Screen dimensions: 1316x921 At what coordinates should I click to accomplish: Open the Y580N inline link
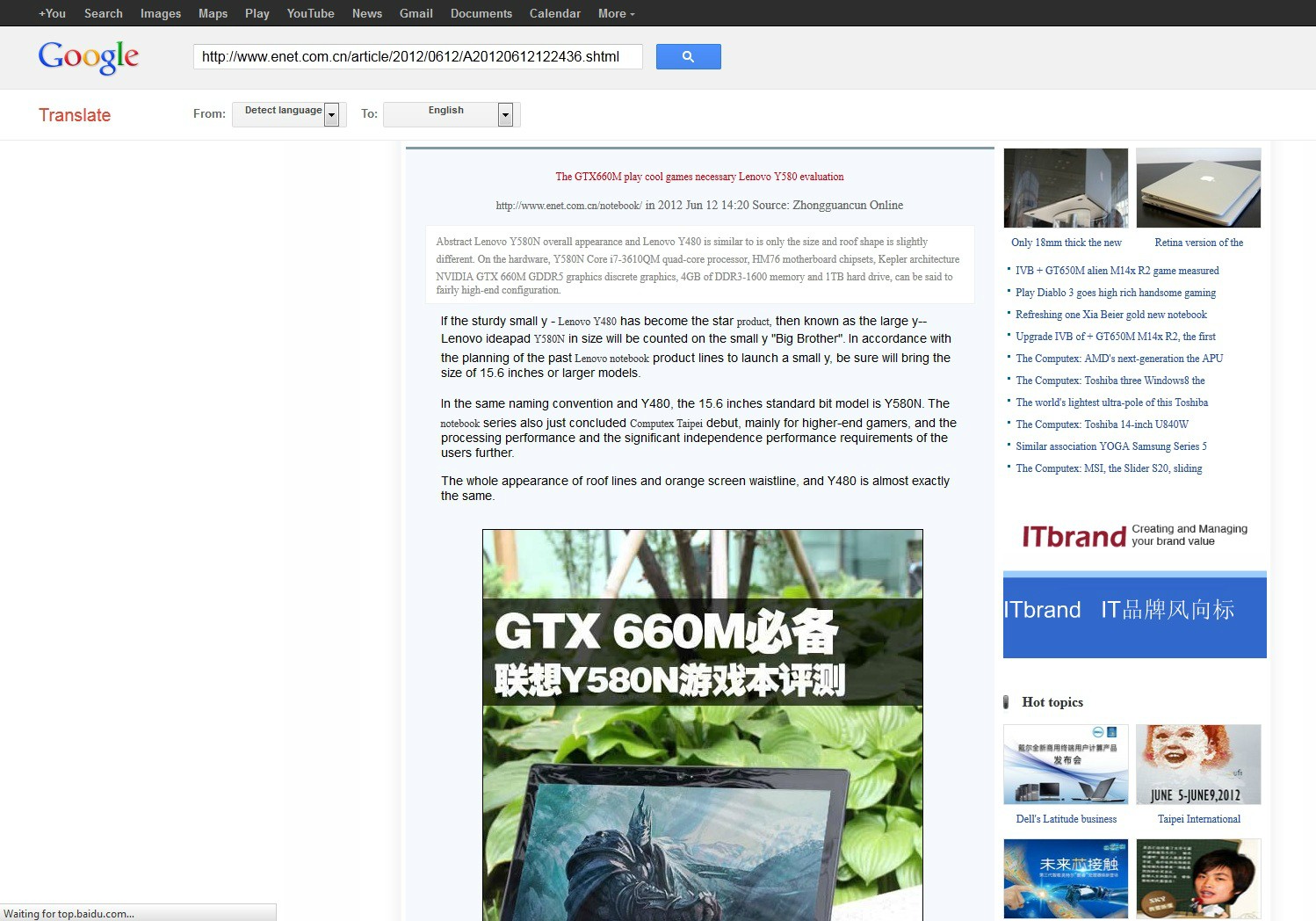549,338
